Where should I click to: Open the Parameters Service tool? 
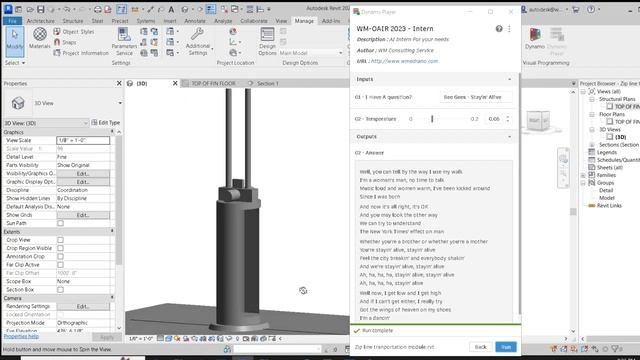(124, 42)
